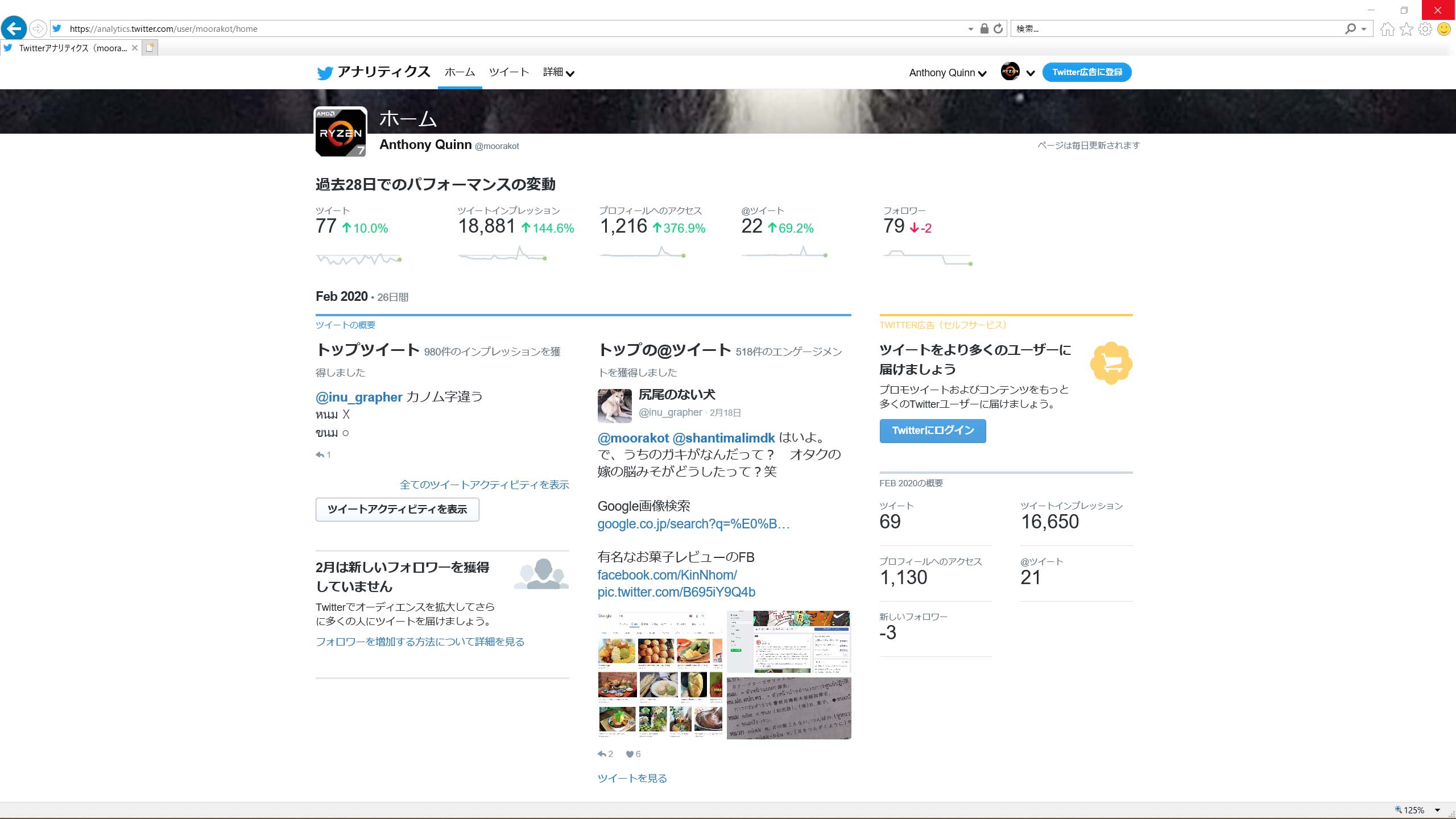This screenshot has width=1456, height=819.
Task: Click the yellow shopping cart badge icon
Action: pos(1111,363)
